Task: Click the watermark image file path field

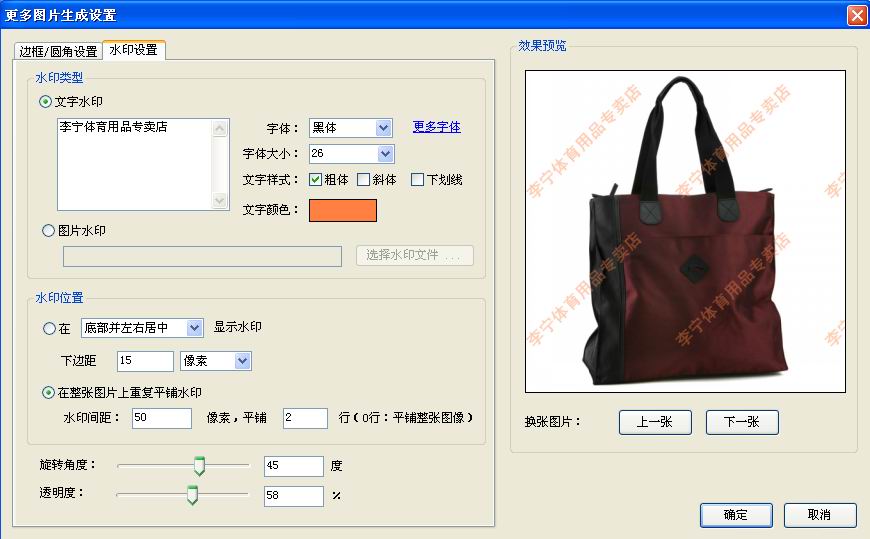Action: tap(203, 256)
